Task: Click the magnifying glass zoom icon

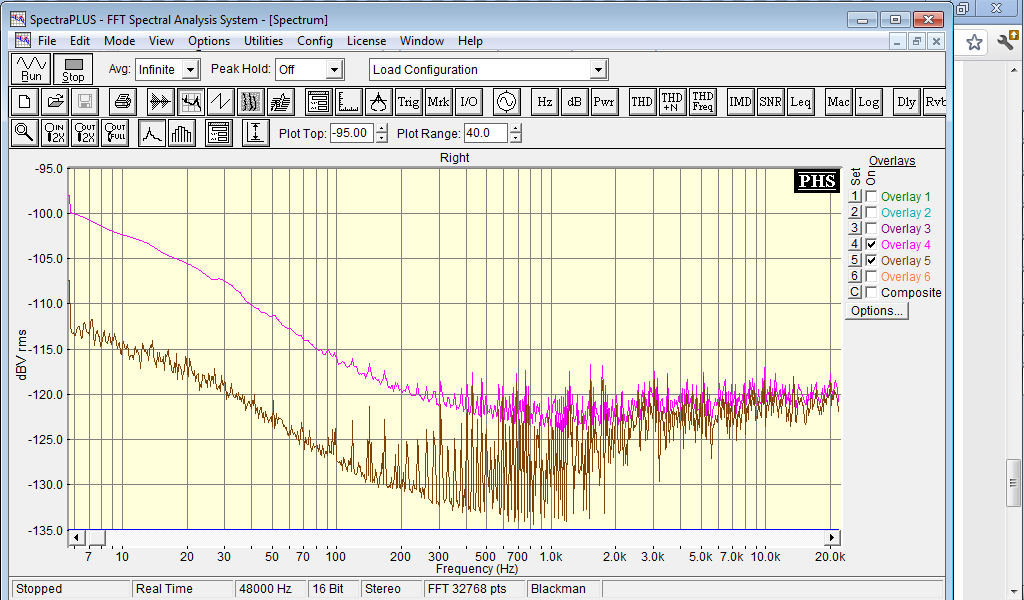Action: 24,133
